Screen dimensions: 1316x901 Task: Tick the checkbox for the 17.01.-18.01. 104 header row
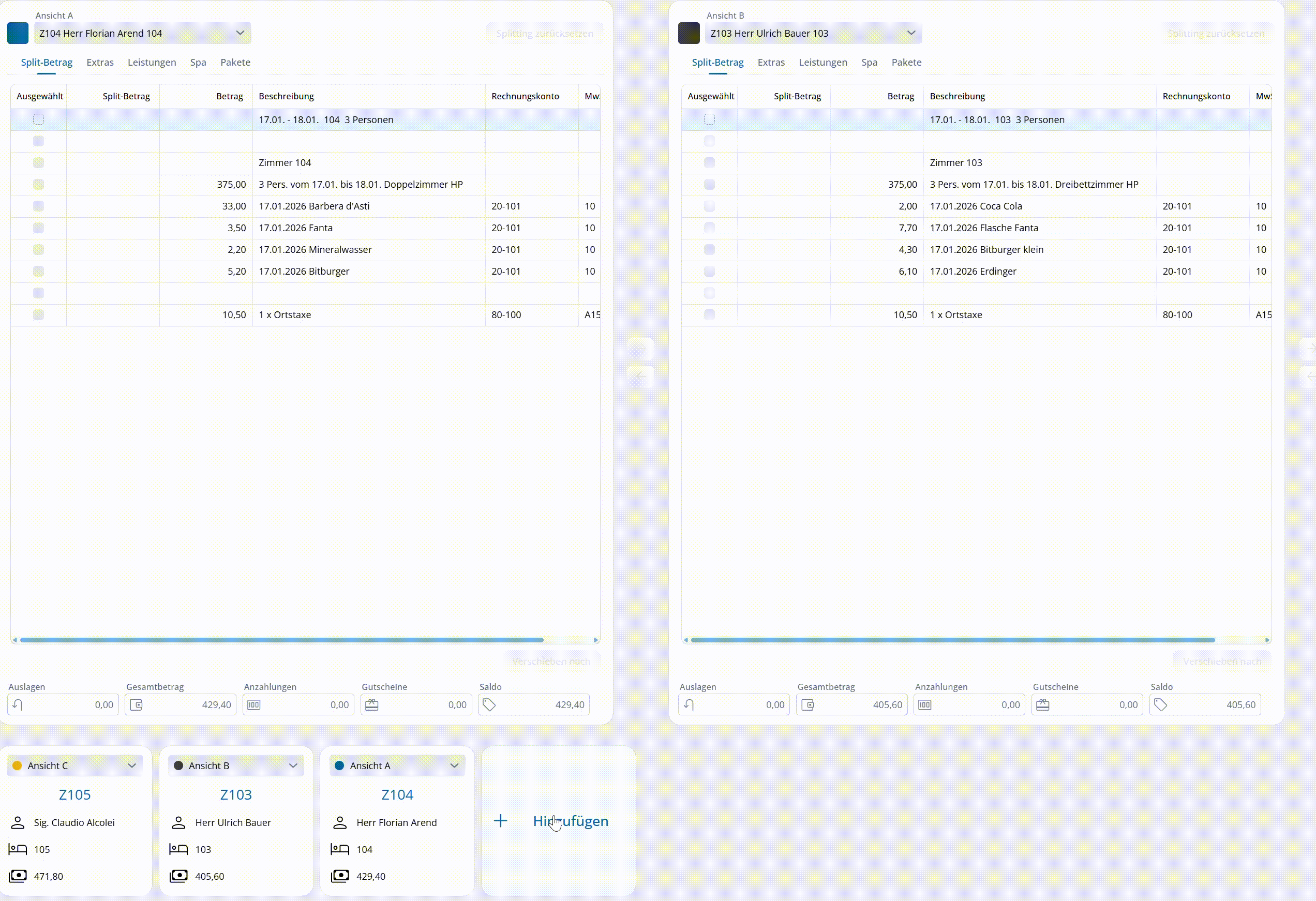(38, 119)
